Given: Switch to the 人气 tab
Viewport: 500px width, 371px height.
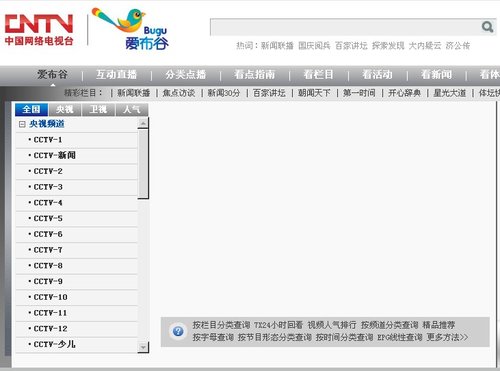Looking at the screenshot, I should [x=132, y=109].
